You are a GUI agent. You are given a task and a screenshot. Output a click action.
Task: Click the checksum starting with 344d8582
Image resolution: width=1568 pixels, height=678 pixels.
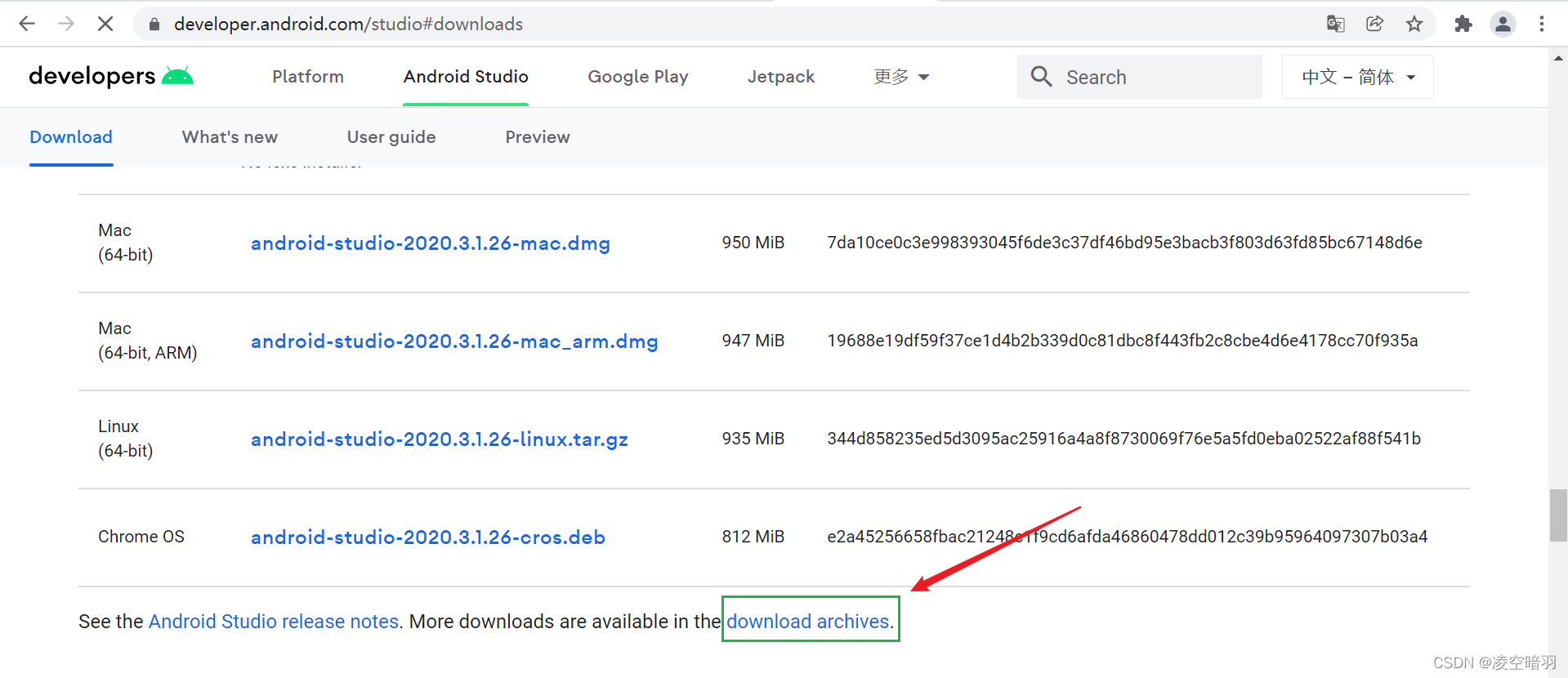point(1124,439)
